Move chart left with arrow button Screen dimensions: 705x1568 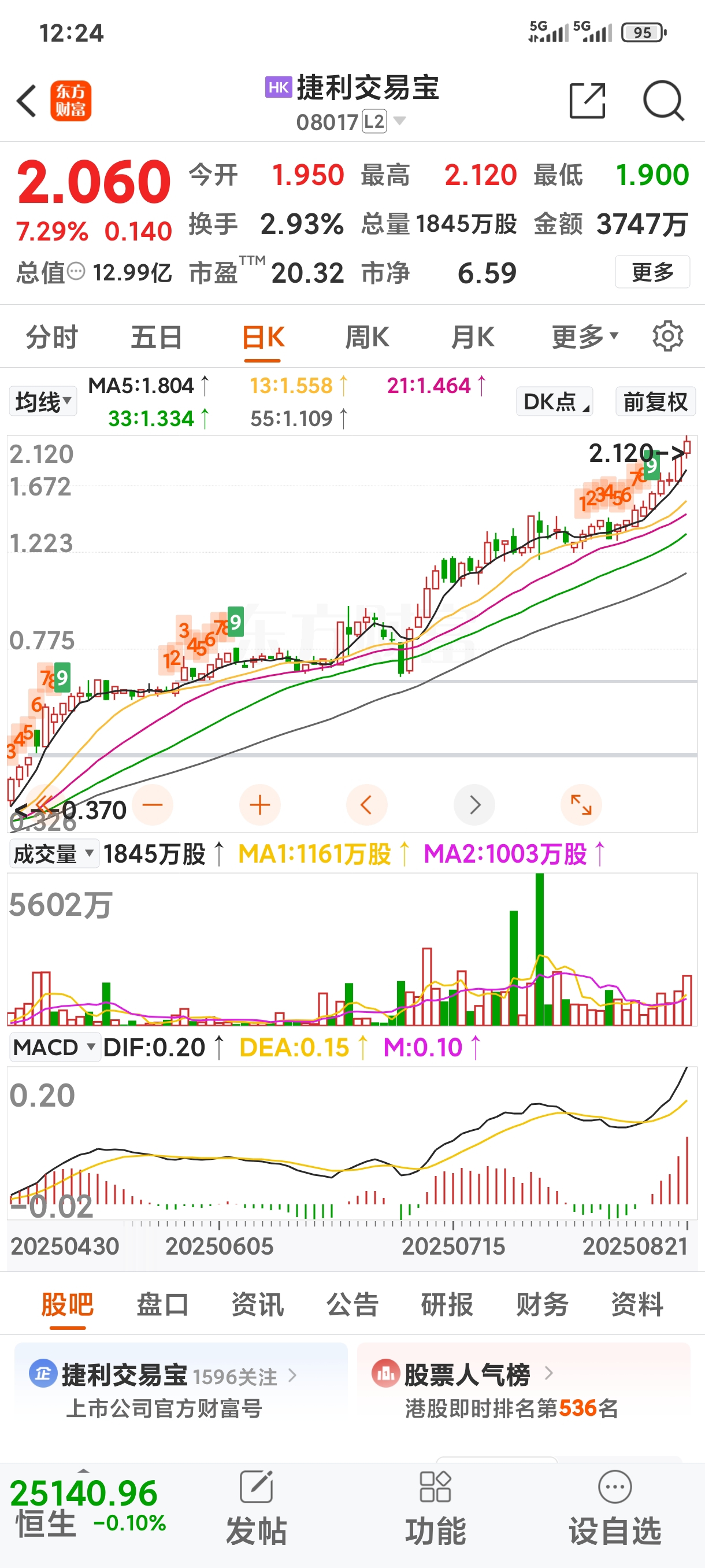366,805
